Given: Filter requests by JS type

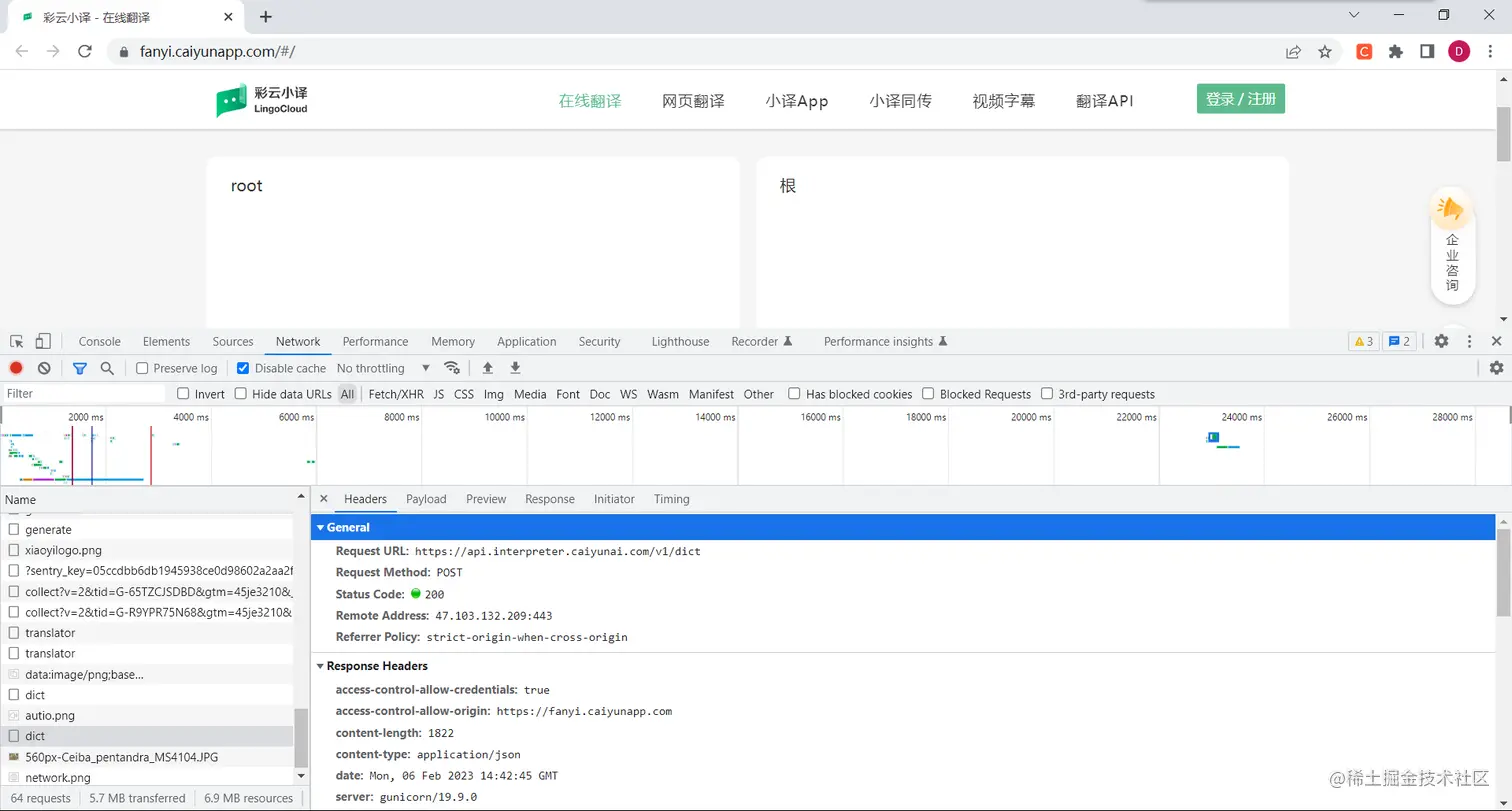Looking at the screenshot, I should pos(439,394).
